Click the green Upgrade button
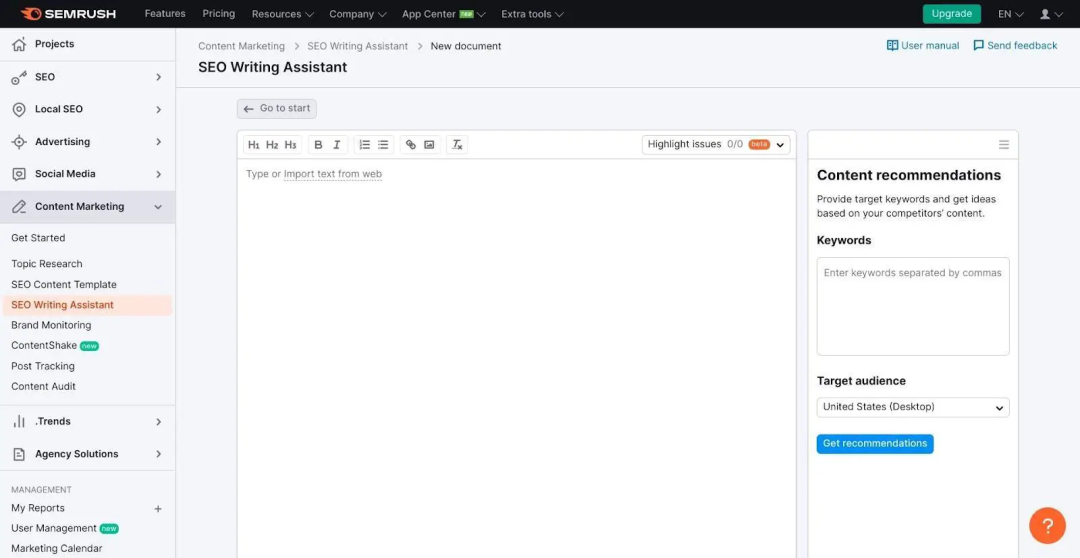The image size is (1080, 558). (952, 14)
